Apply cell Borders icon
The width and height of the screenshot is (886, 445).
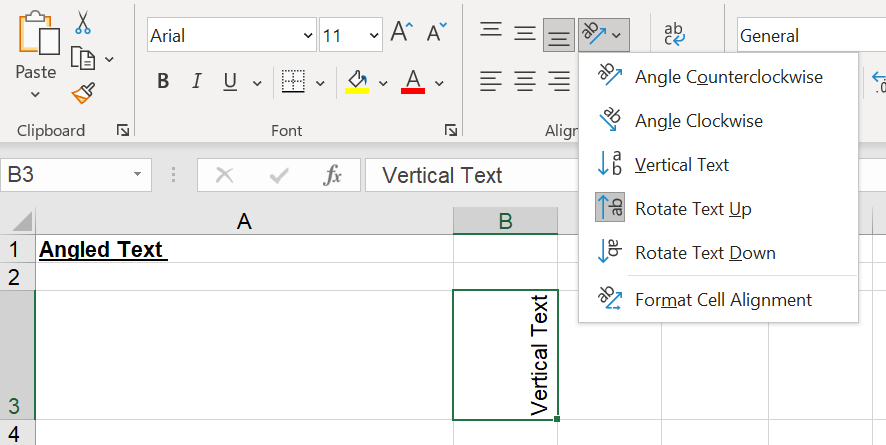[x=293, y=81]
